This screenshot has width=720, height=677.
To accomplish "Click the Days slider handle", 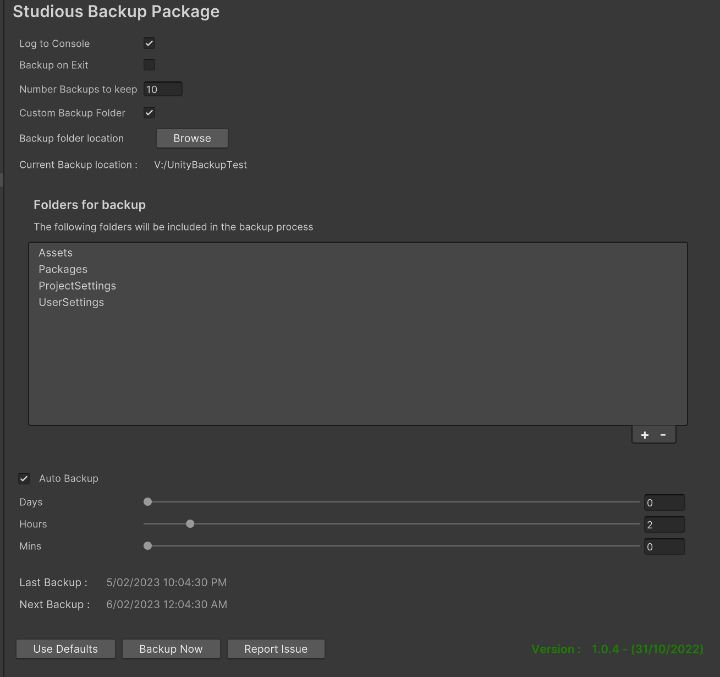I will (x=147, y=502).
